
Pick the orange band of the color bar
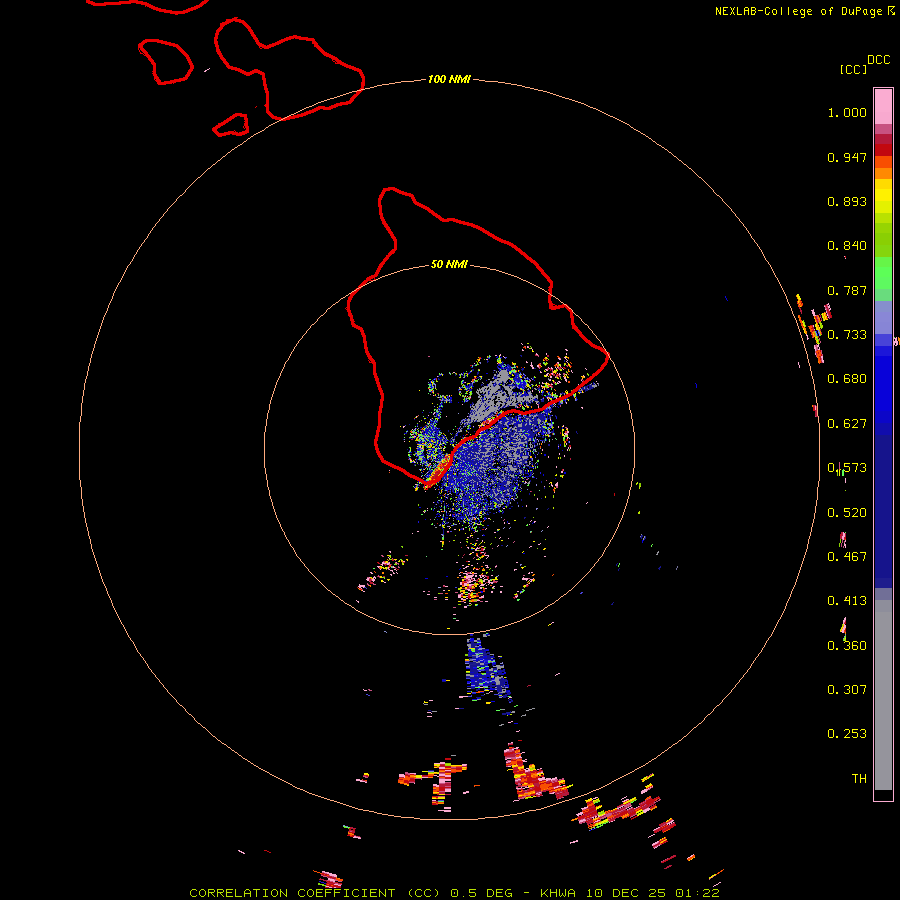(883, 173)
